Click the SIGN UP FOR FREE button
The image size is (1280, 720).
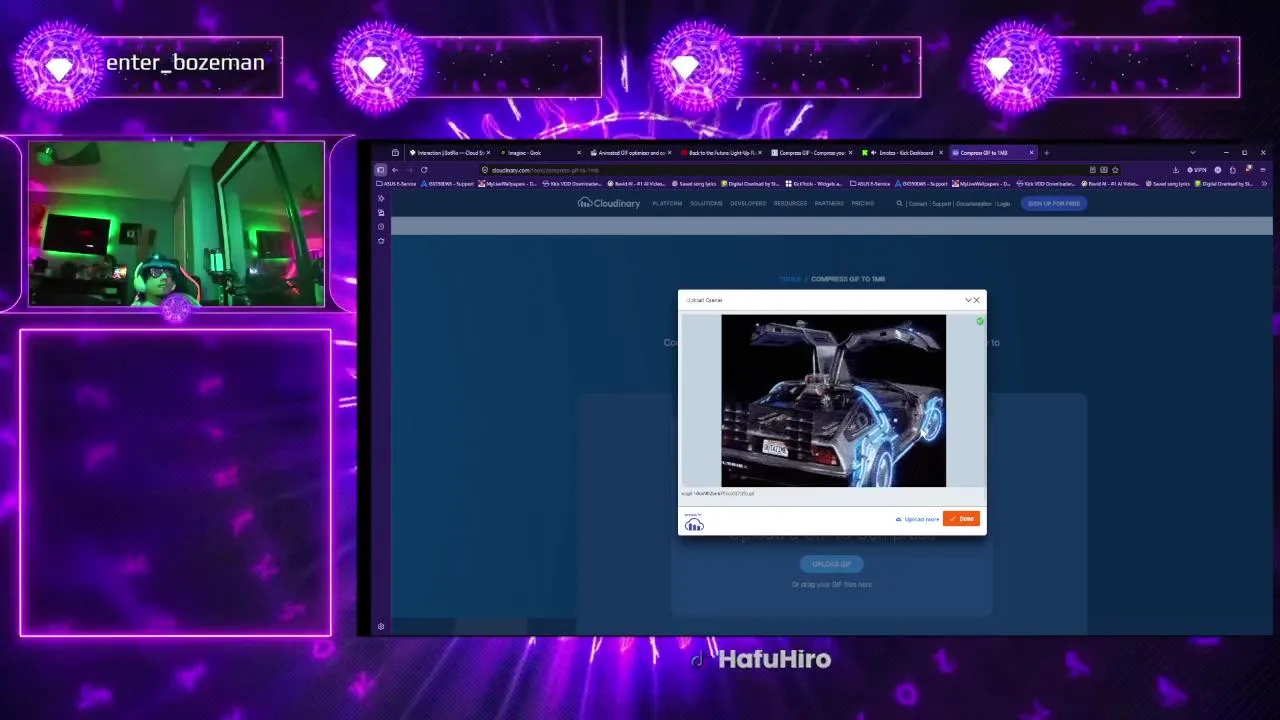tap(1053, 203)
